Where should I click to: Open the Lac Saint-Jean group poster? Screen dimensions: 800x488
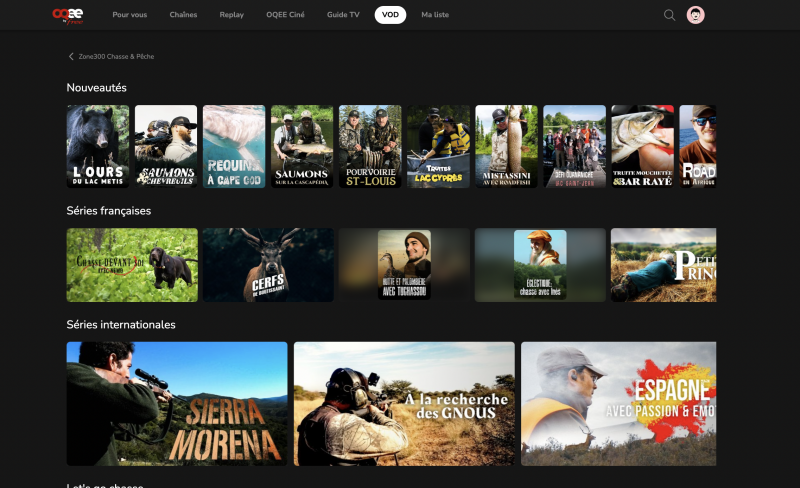574,147
